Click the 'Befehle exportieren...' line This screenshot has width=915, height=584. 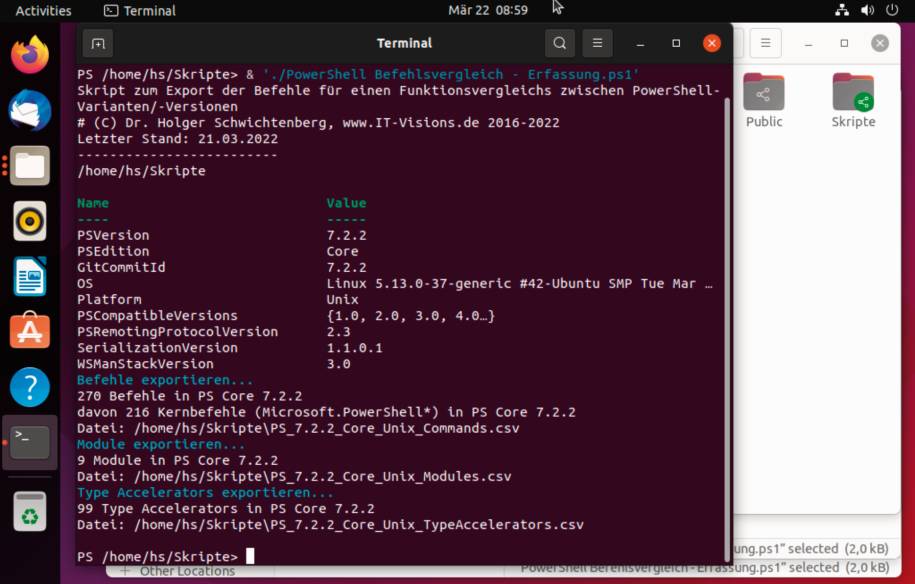tap(165, 380)
